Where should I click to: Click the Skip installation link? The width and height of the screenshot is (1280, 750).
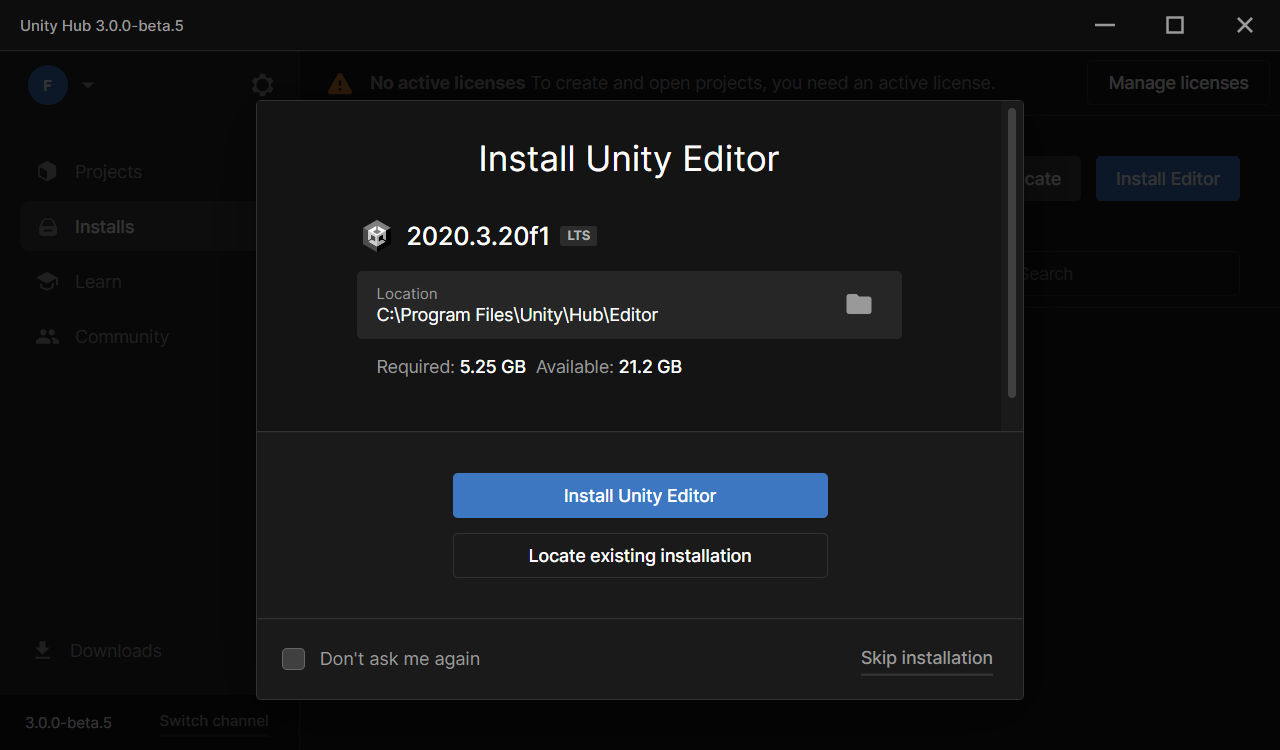pos(926,658)
